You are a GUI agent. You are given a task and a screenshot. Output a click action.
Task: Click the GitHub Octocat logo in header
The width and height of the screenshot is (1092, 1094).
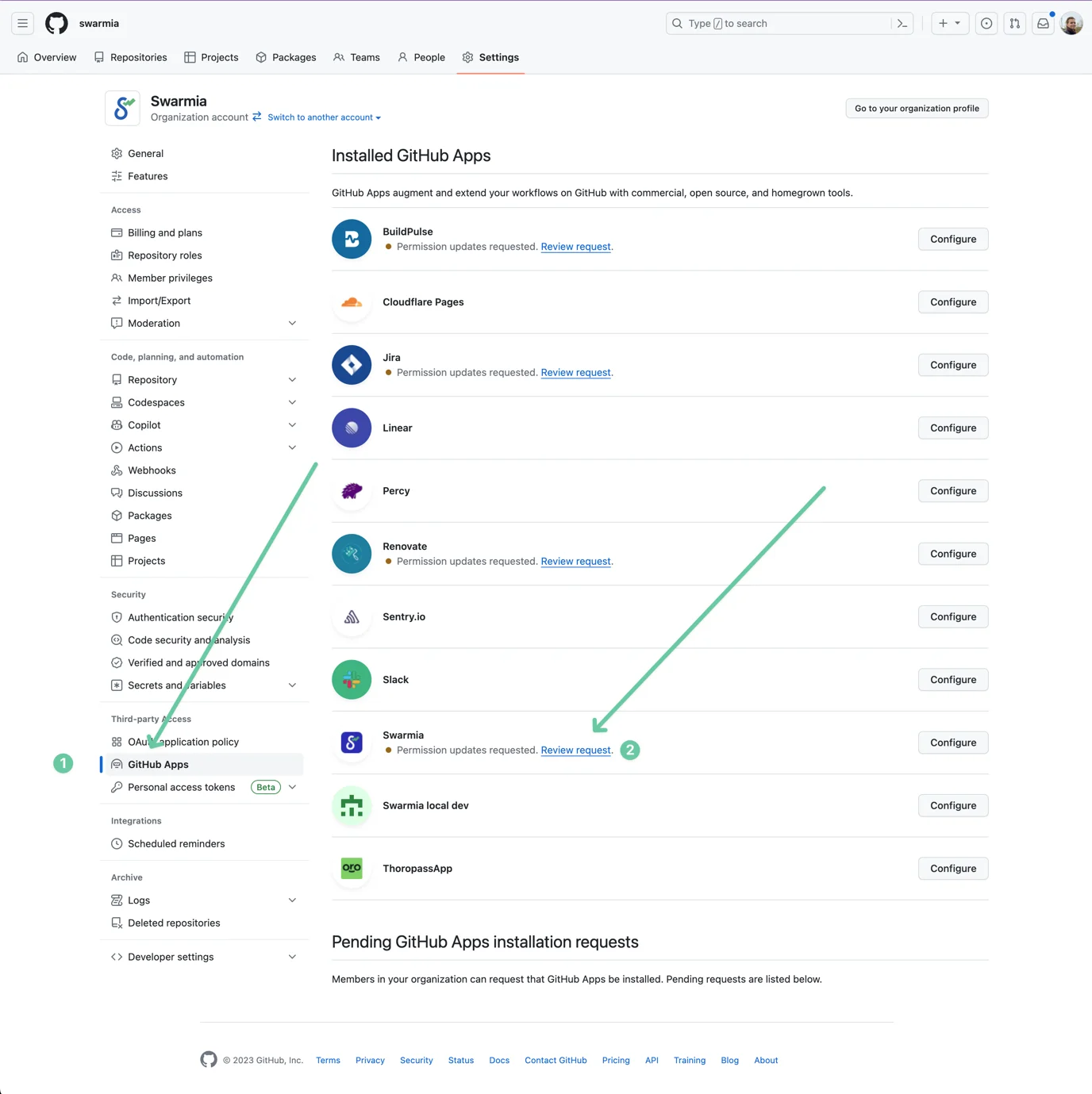click(56, 24)
